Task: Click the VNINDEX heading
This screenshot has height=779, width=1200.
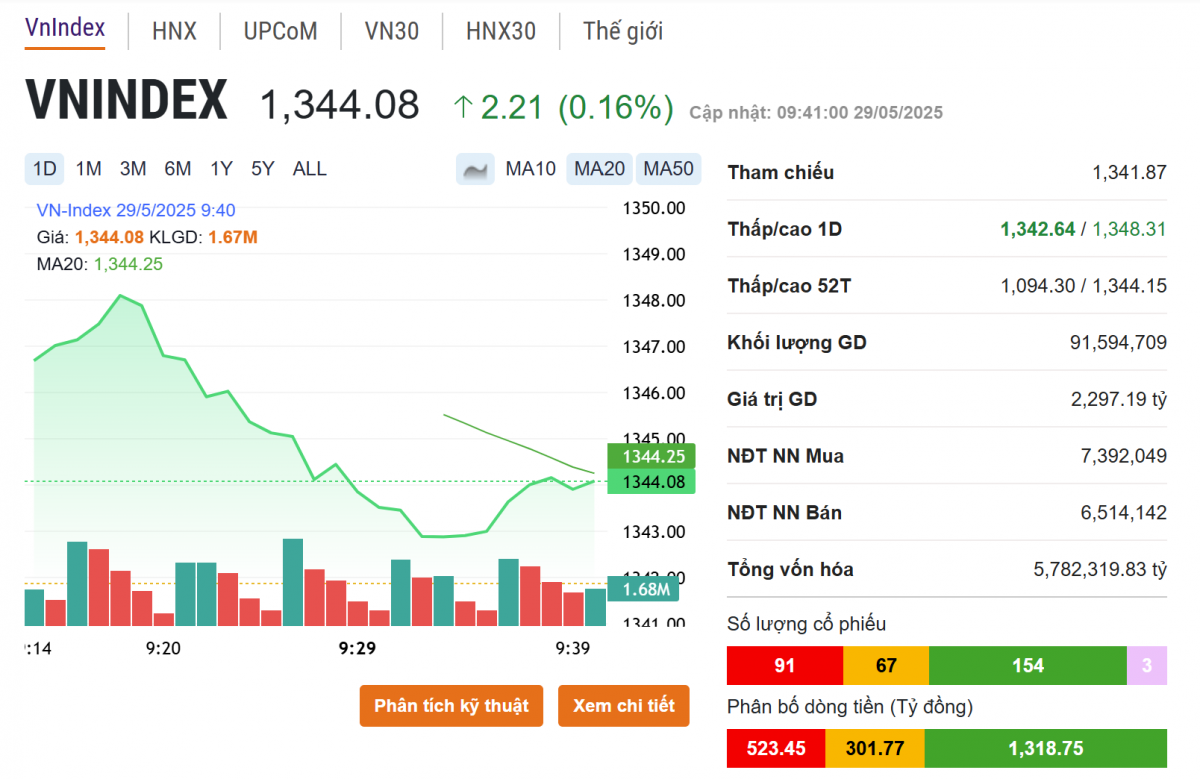Action: [x=127, y=101]
